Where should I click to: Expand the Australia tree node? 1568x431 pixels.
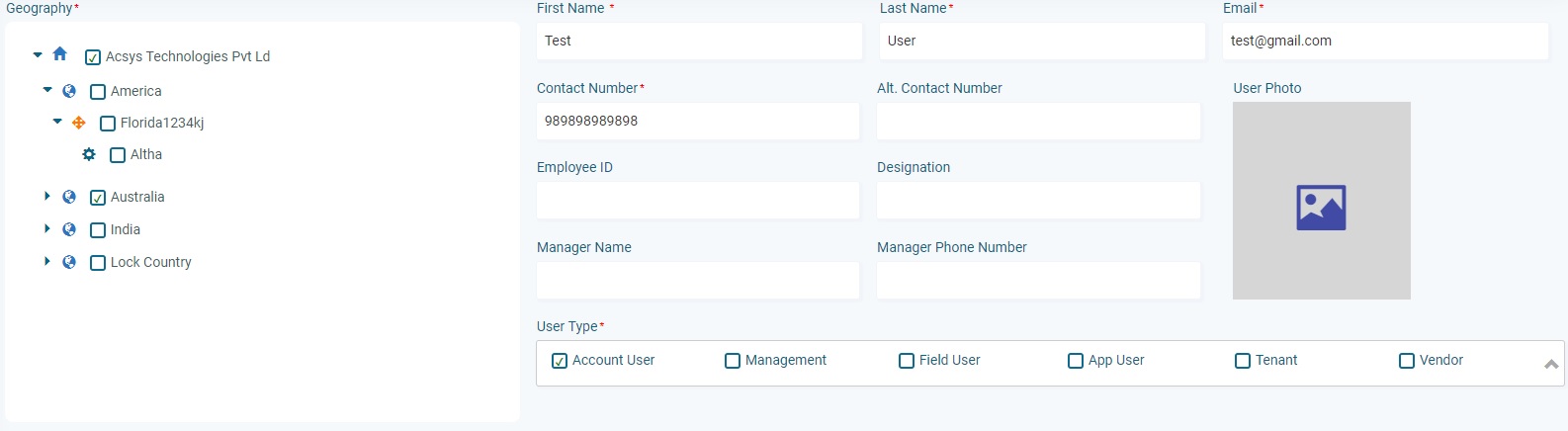coord(46,196)
